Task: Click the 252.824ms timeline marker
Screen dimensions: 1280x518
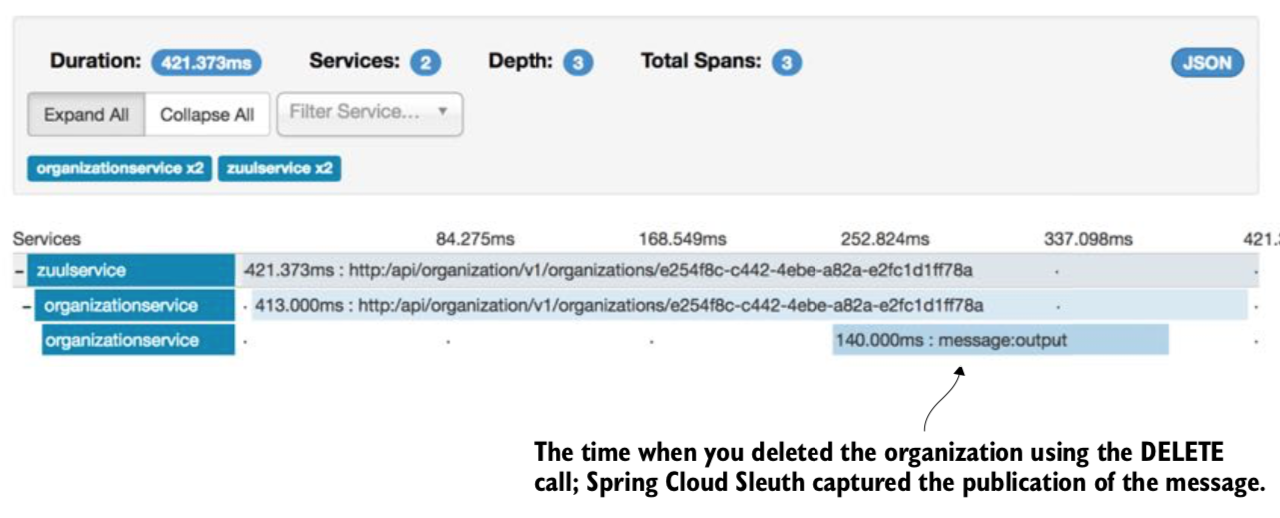Action: (x=884, y=239)
